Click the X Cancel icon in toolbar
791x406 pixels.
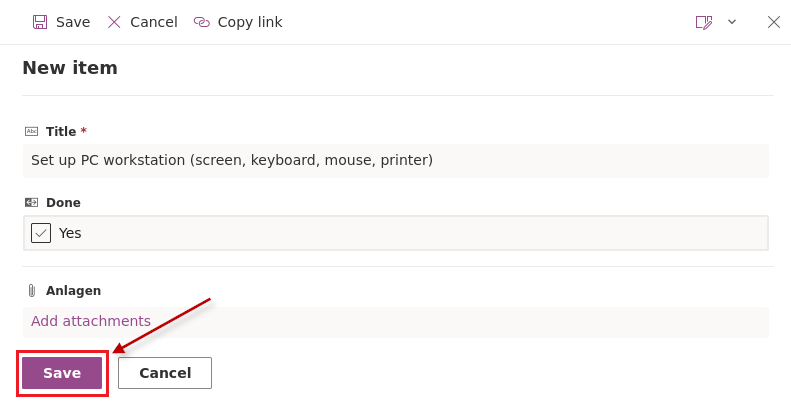coord(115,22)
